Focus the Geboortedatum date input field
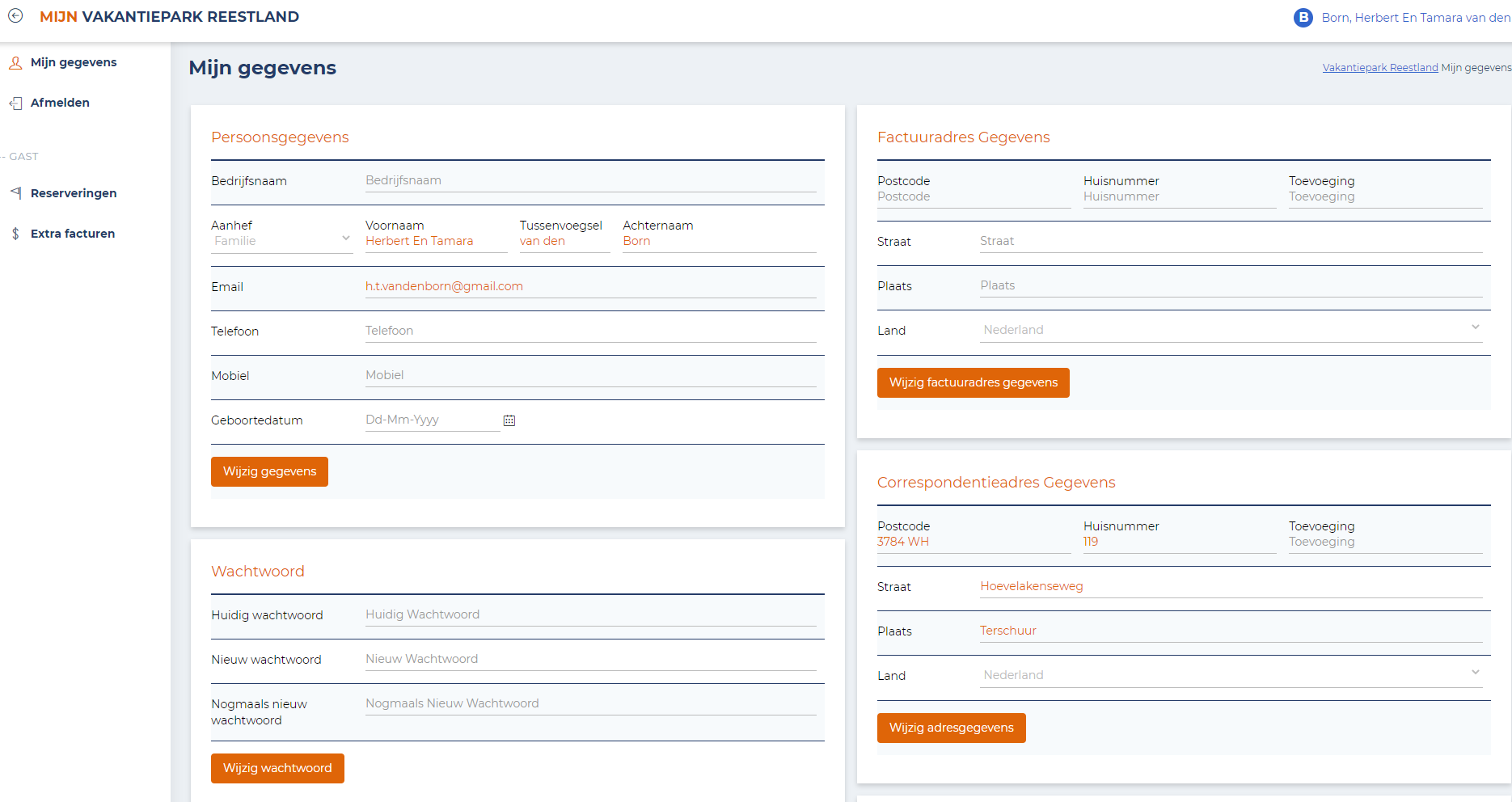The width and height of the screenshot is (1512, 802). [x=433, y=420]
